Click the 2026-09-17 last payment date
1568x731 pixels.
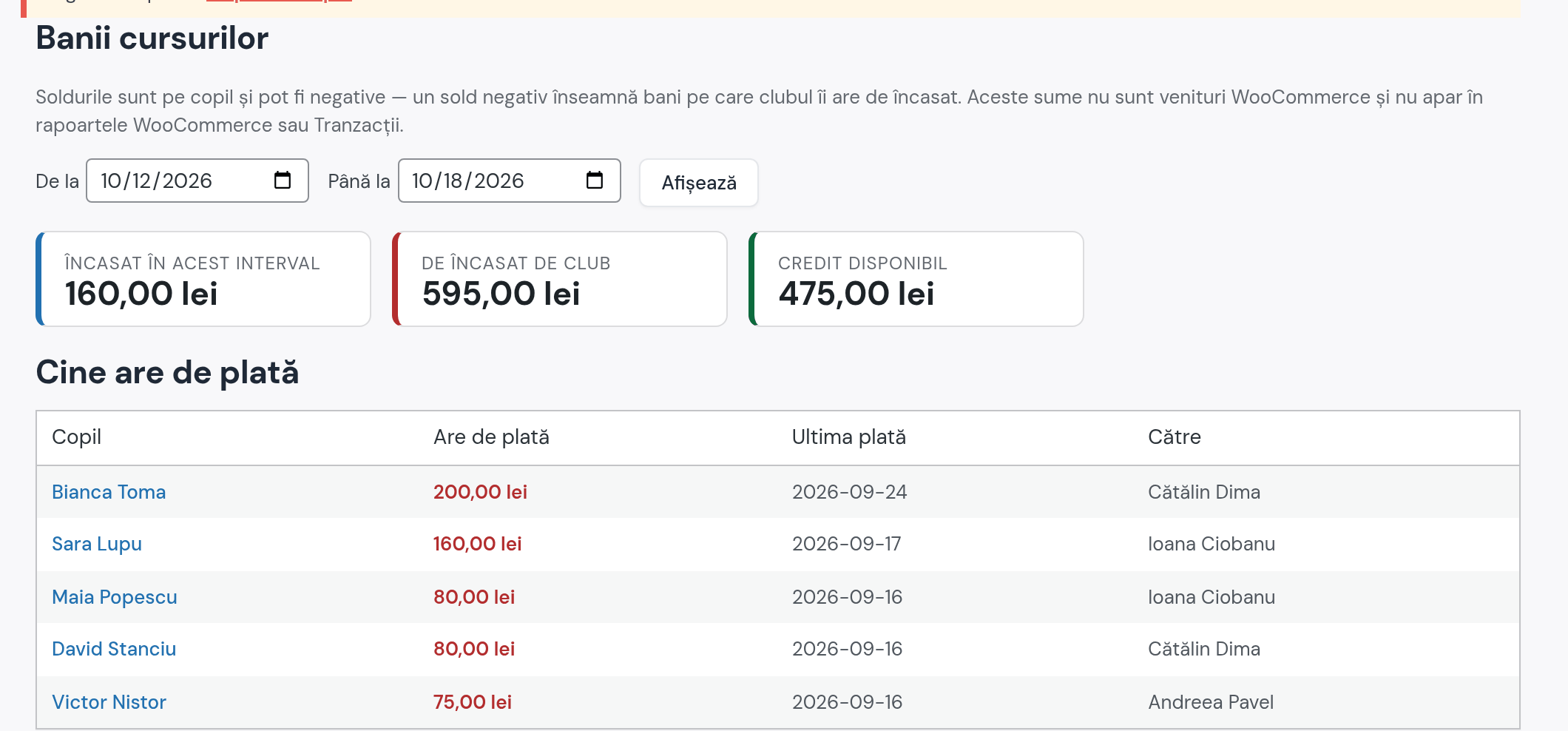tap(847, 544)
